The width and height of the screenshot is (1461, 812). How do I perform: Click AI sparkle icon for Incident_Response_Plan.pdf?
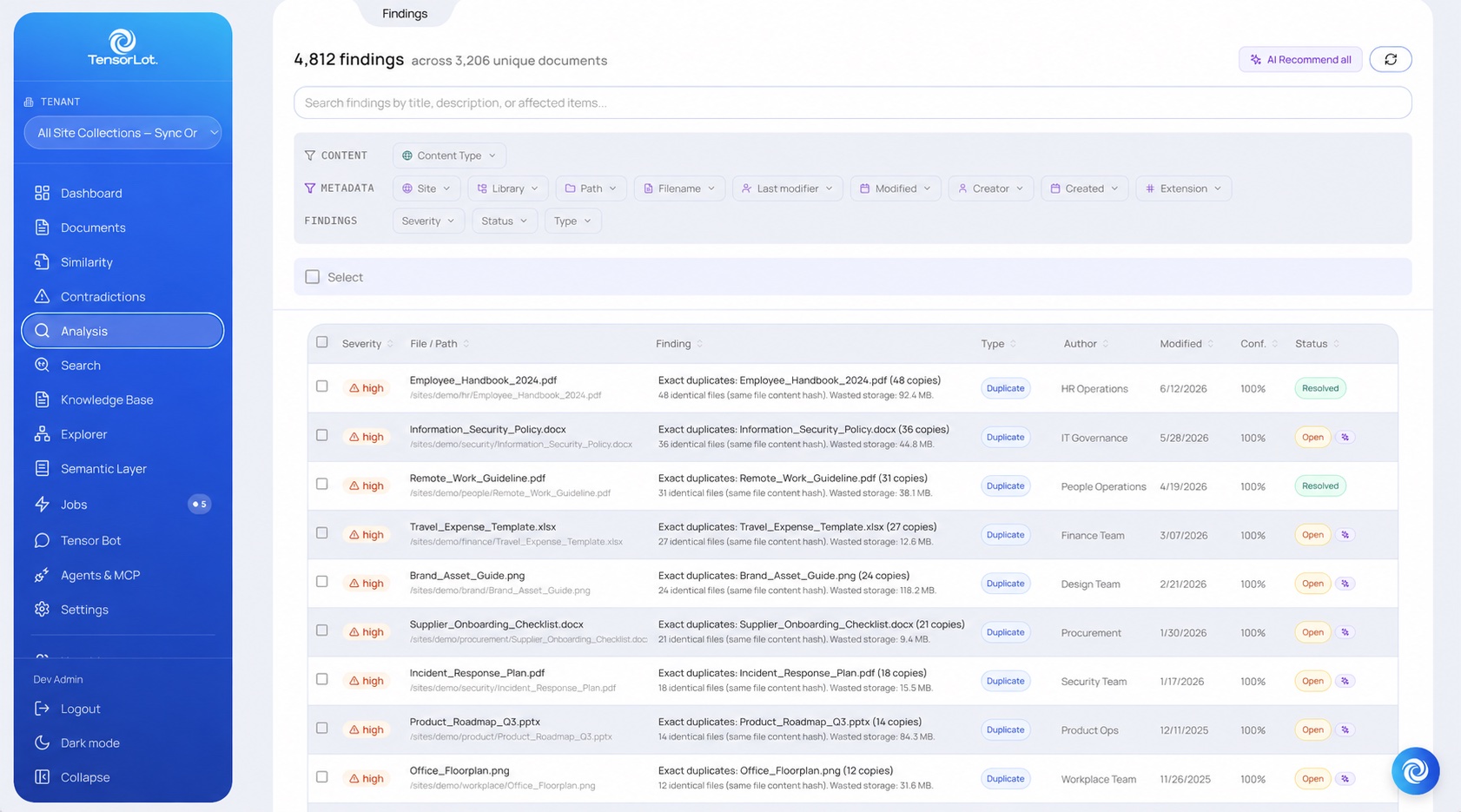[1345, 681]
